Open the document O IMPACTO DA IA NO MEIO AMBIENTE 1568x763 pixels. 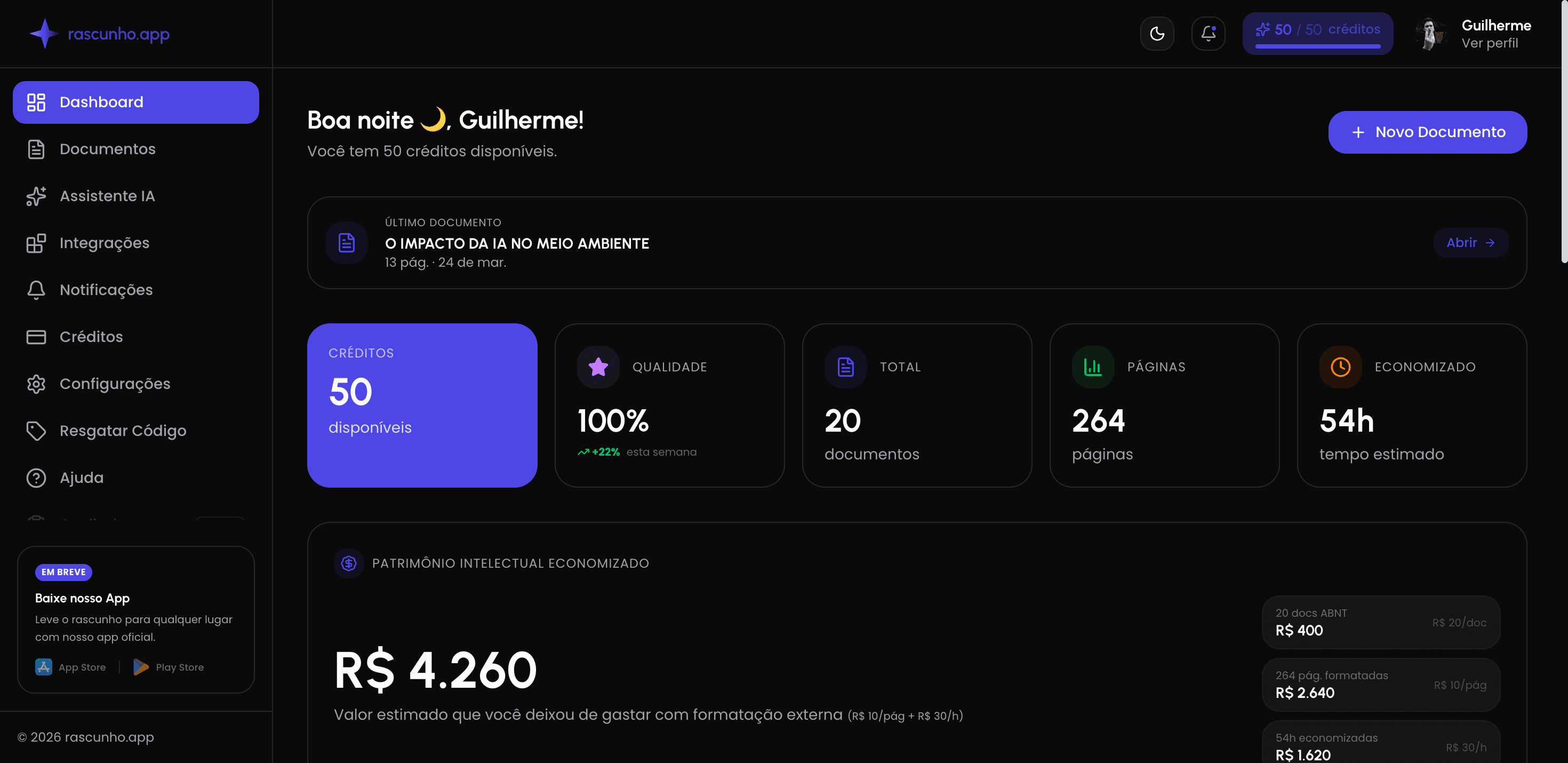[516, 243]
